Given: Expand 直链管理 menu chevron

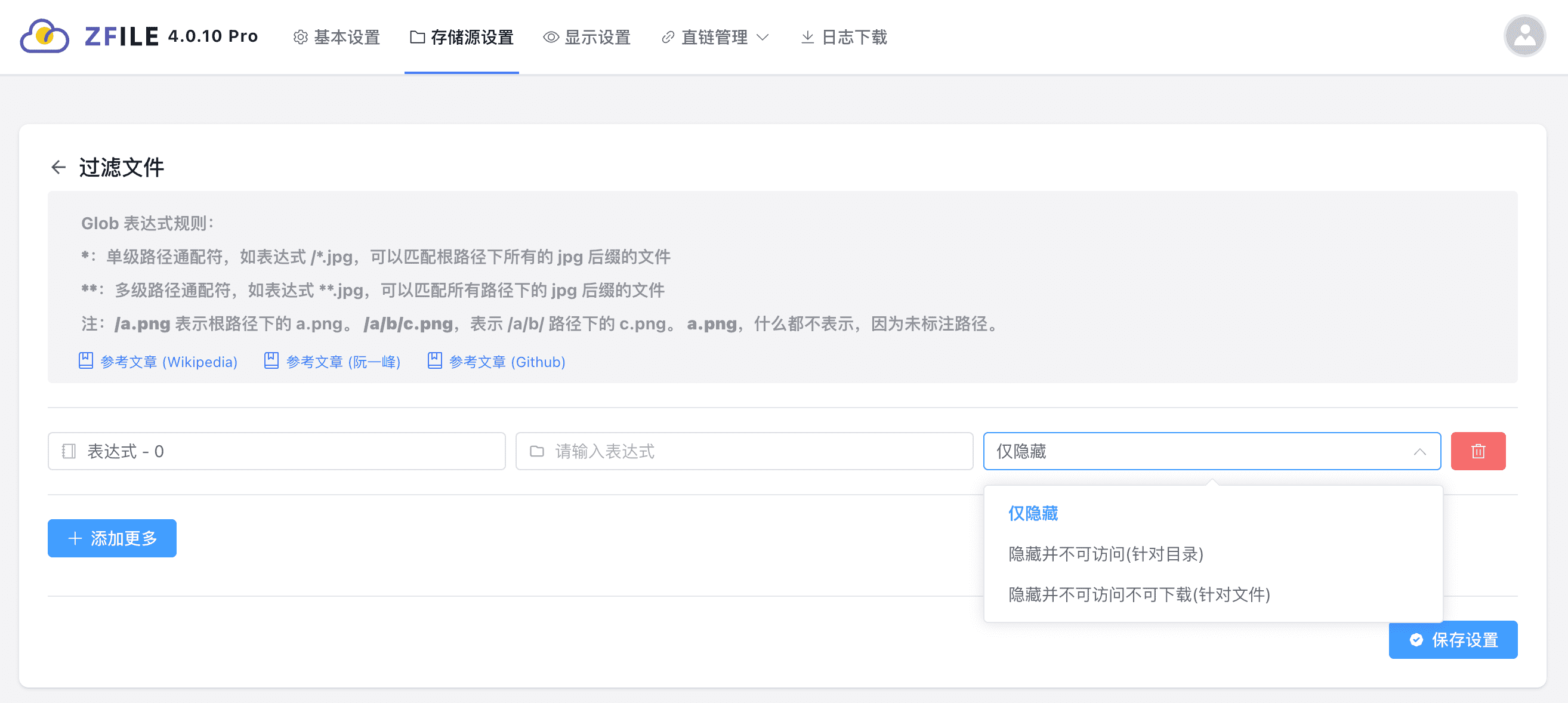Looking at the screenshot, I should pyautogui.click(x=763, y=37).
